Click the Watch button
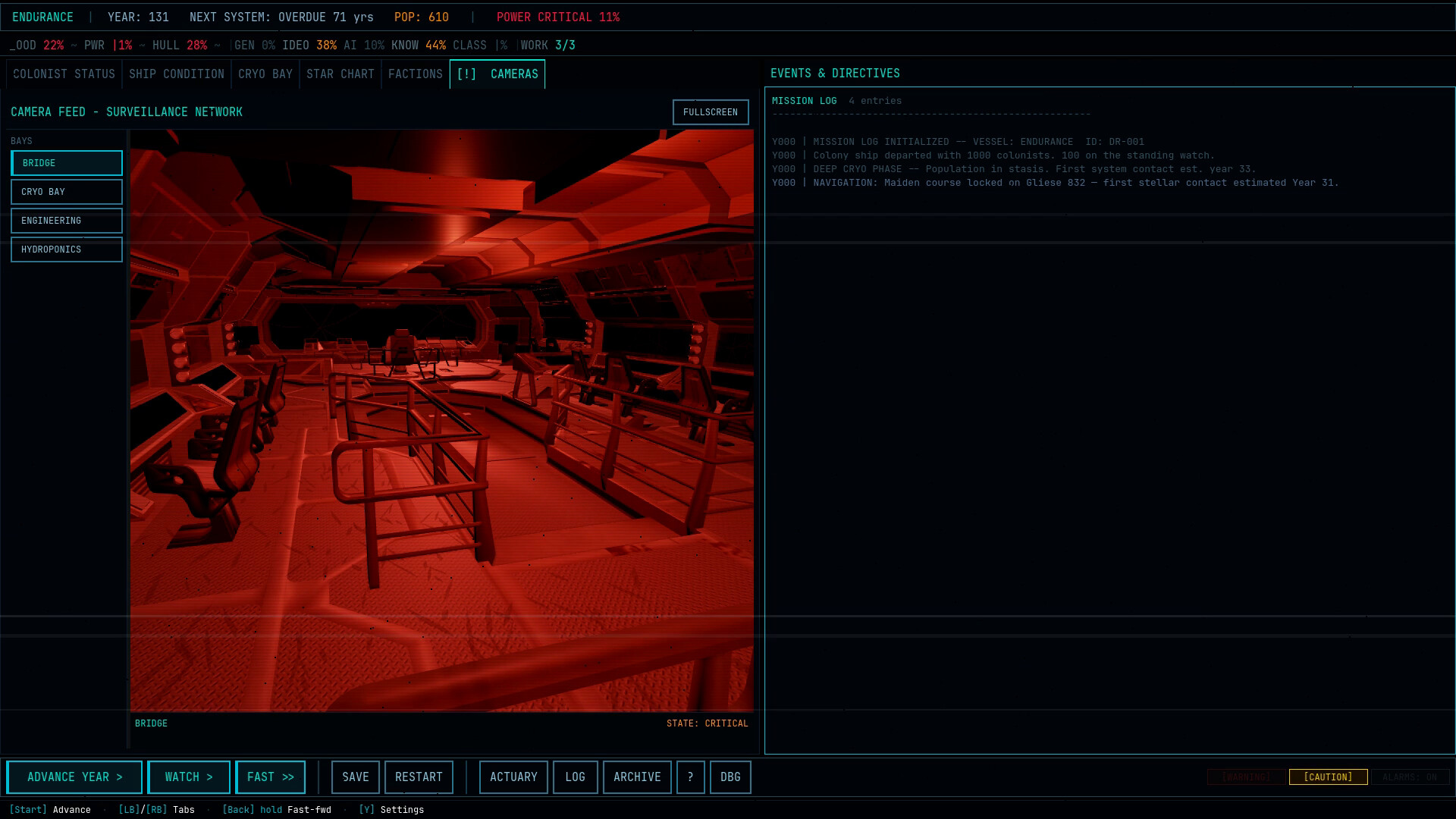The width and height of the screenshot is (1456, 819). click(x=189, y=777)
